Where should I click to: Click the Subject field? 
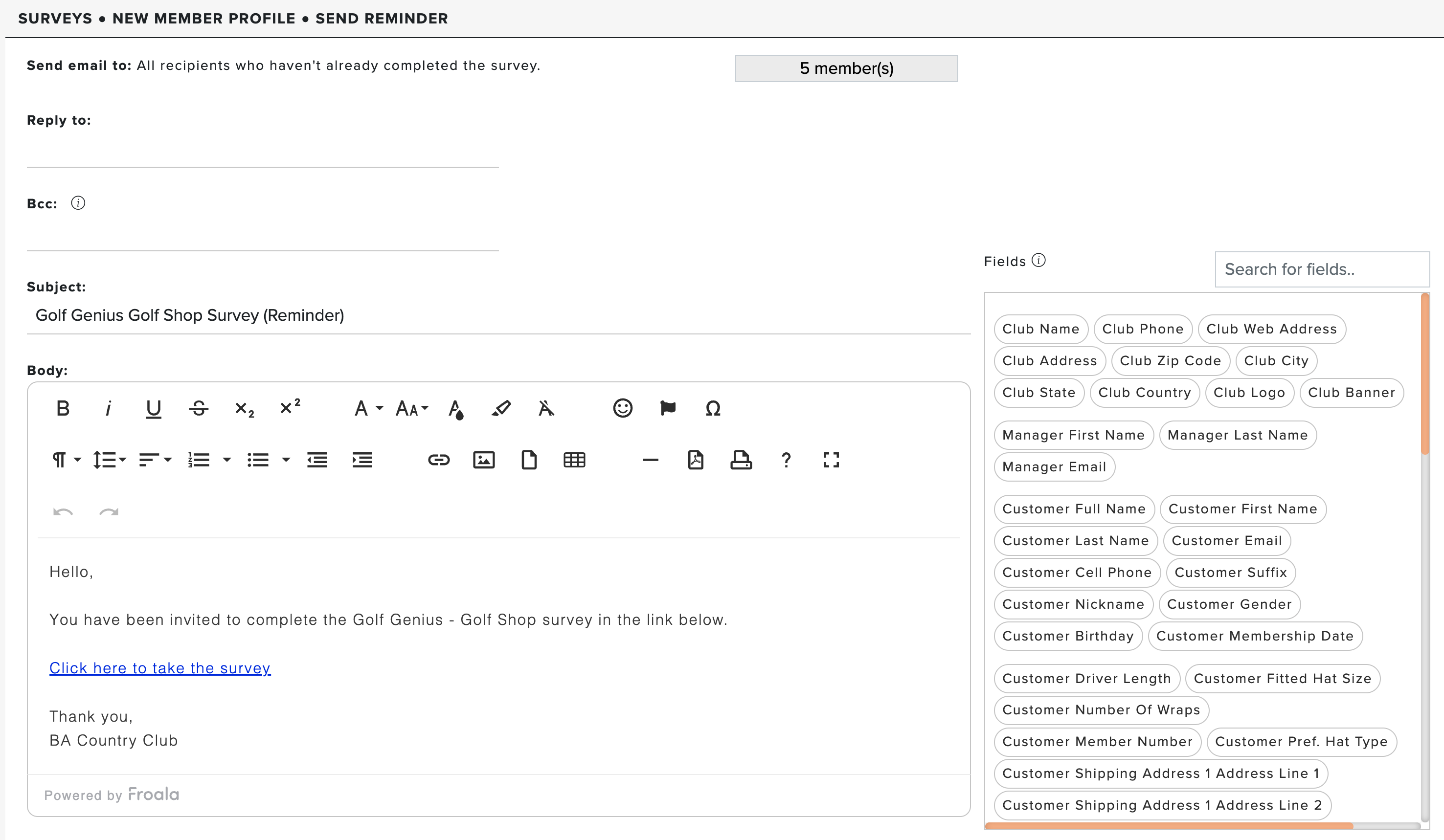click(498, 315)
